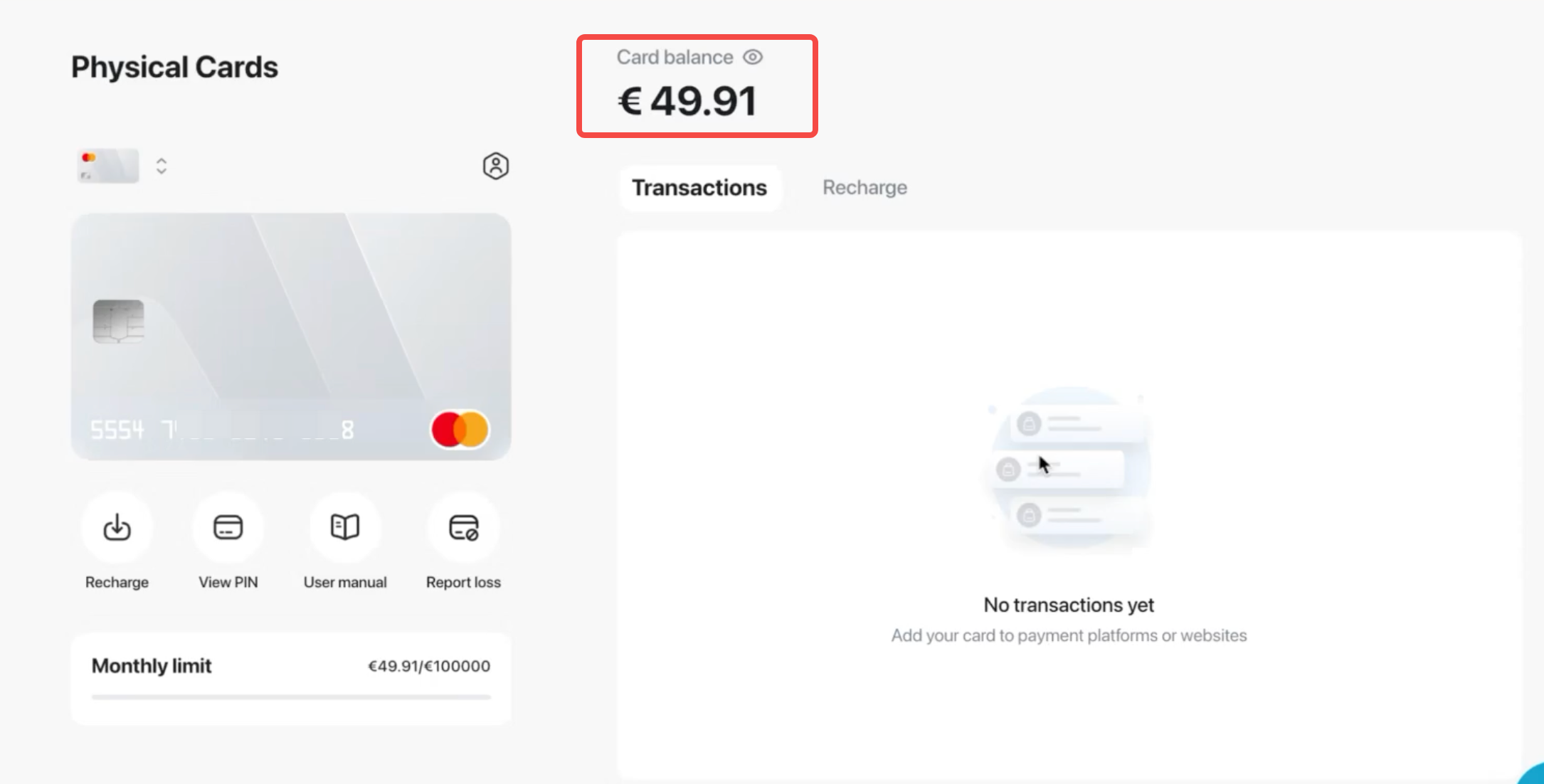Click the Recharge download icon button
1544x784 pixels.
tap(117, 528)
